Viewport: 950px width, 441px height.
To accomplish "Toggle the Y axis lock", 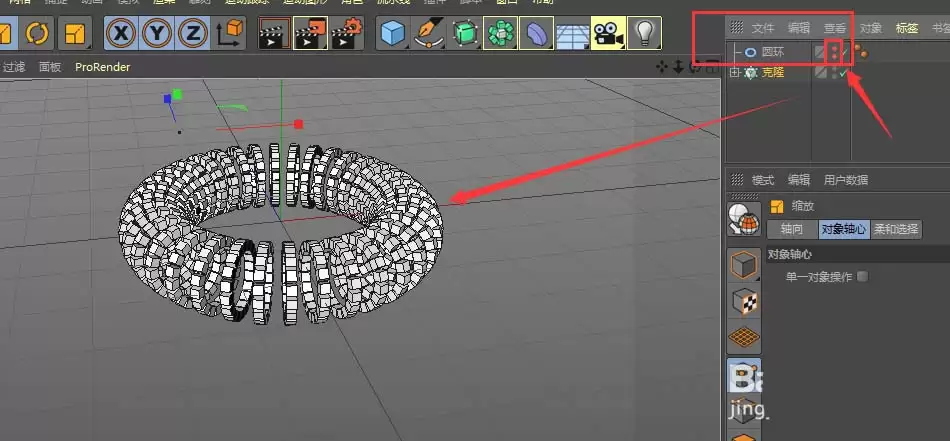I will [x=157, y=33].
